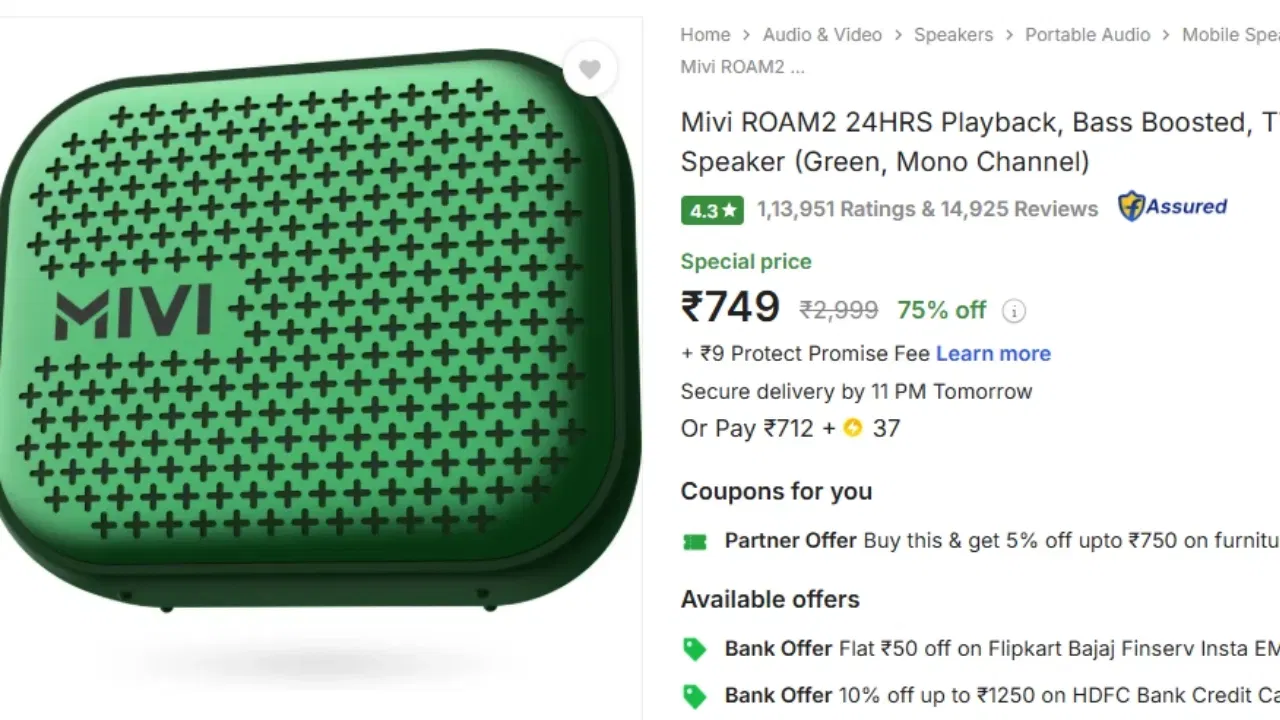Click the wishlist heart icon on product image
This screenshot has width=1280, height=720.
[x=590, y=68]
